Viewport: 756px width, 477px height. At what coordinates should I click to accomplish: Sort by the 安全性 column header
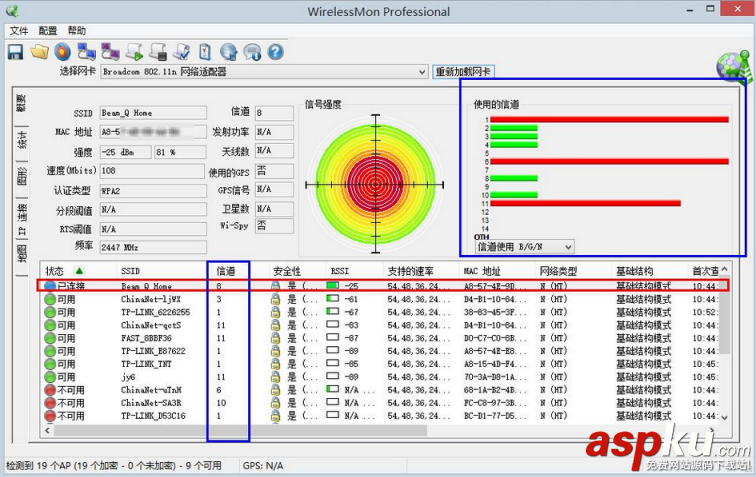coord(297,271)
